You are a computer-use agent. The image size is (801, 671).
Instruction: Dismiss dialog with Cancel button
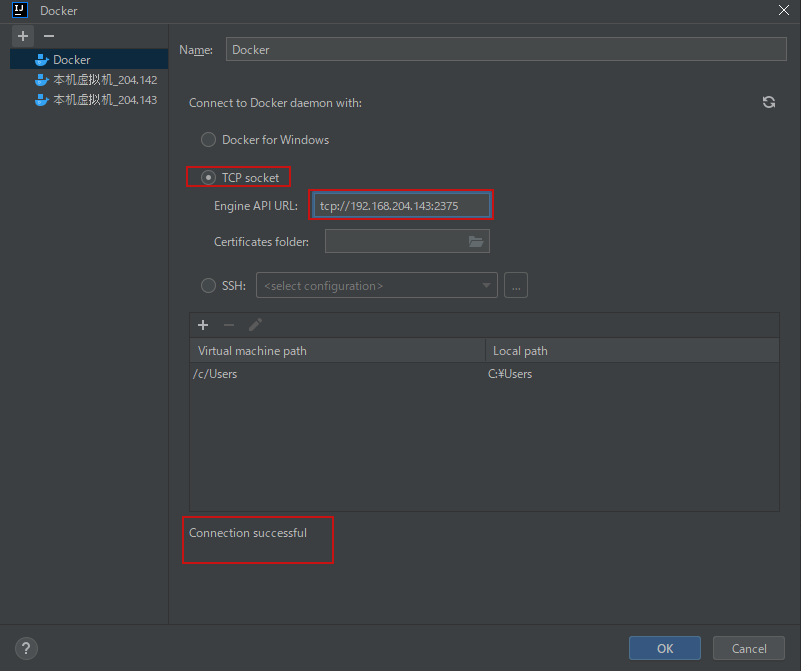click(748, 648)
